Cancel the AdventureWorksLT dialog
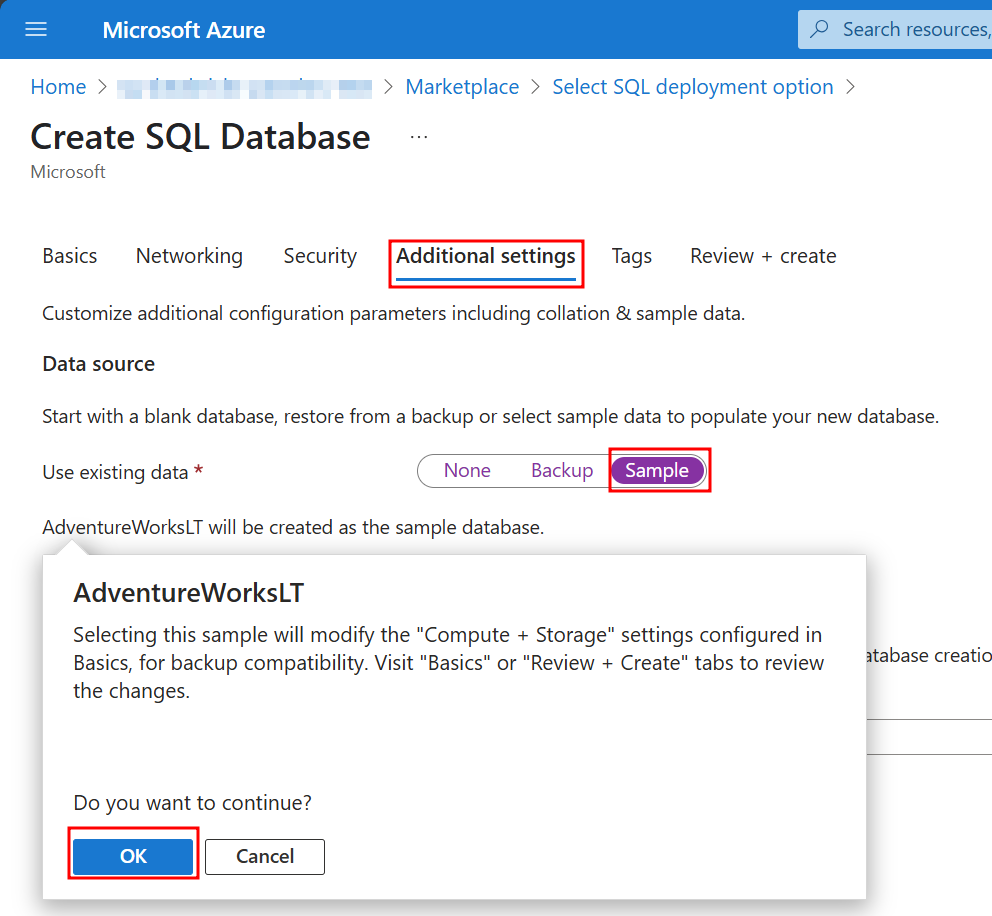Screen dimensions: 992x916 [x=265, y=857]
